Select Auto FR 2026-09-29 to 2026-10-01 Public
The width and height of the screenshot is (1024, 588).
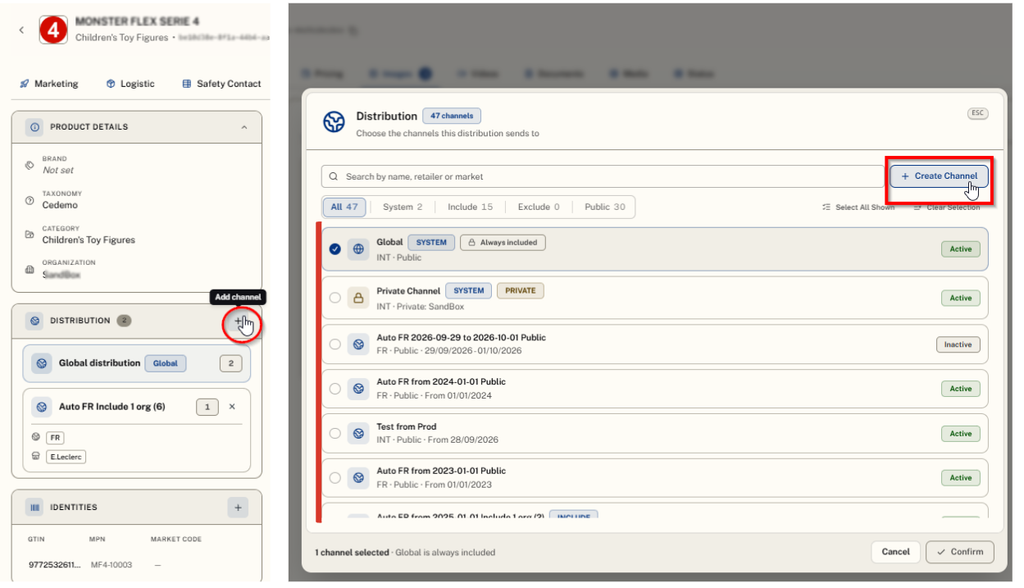coord(335,344)
